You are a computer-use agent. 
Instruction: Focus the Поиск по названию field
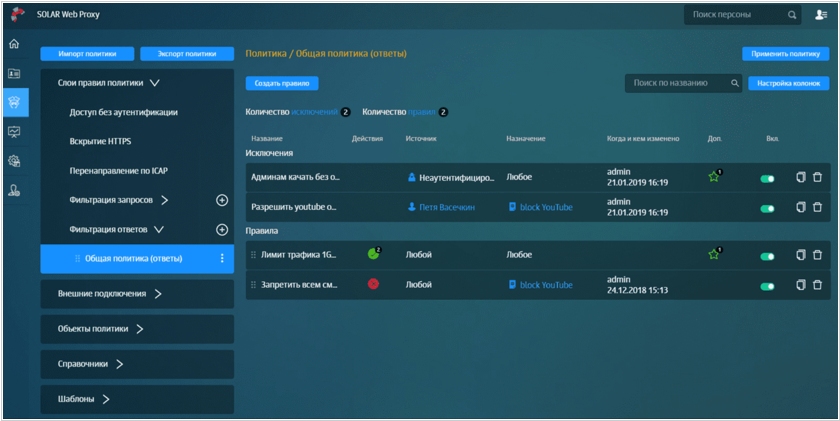point(683,83)
